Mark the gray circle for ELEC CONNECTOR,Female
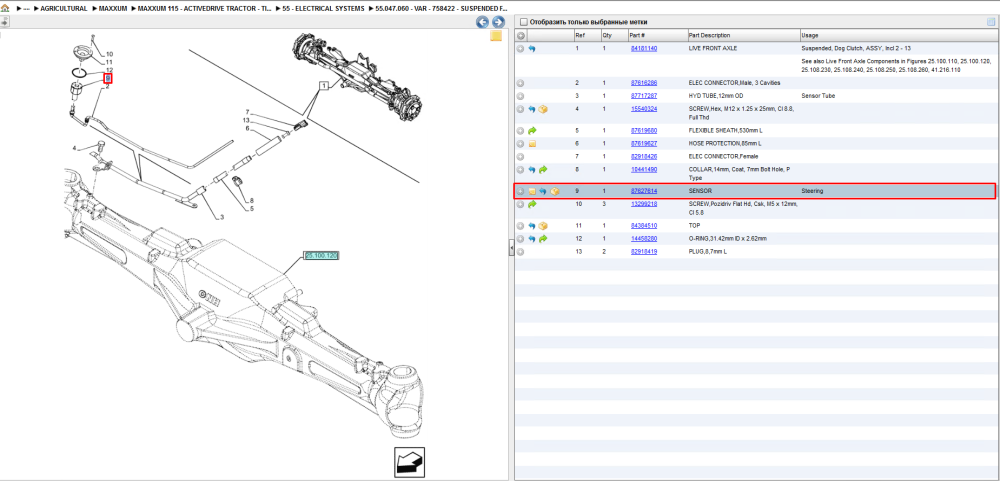The image size is (1000, 481). tap(520, 156)
